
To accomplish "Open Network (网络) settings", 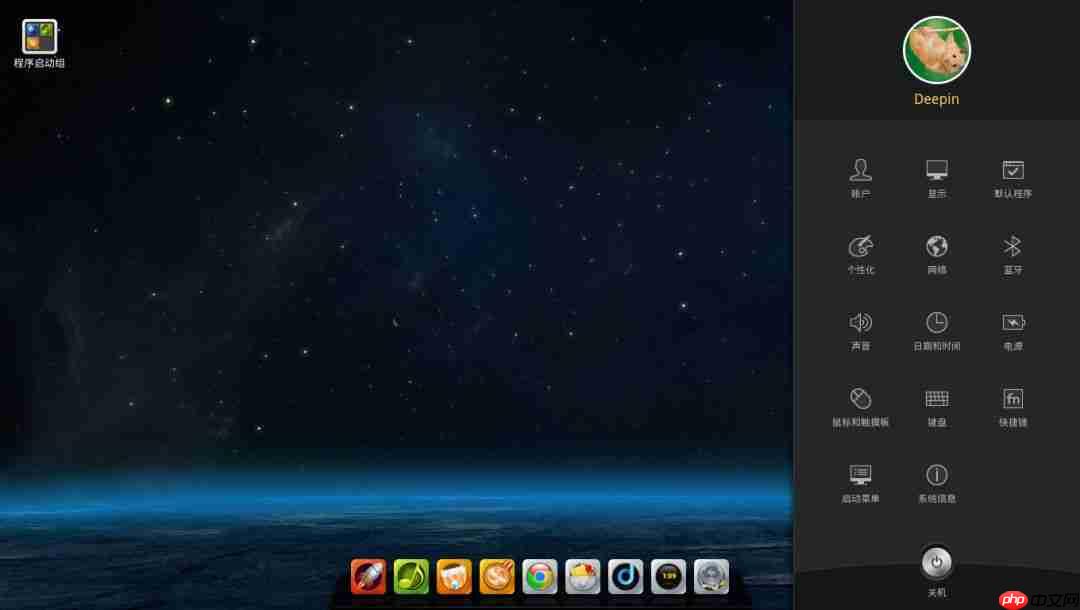I will click(x=936, y=253).
